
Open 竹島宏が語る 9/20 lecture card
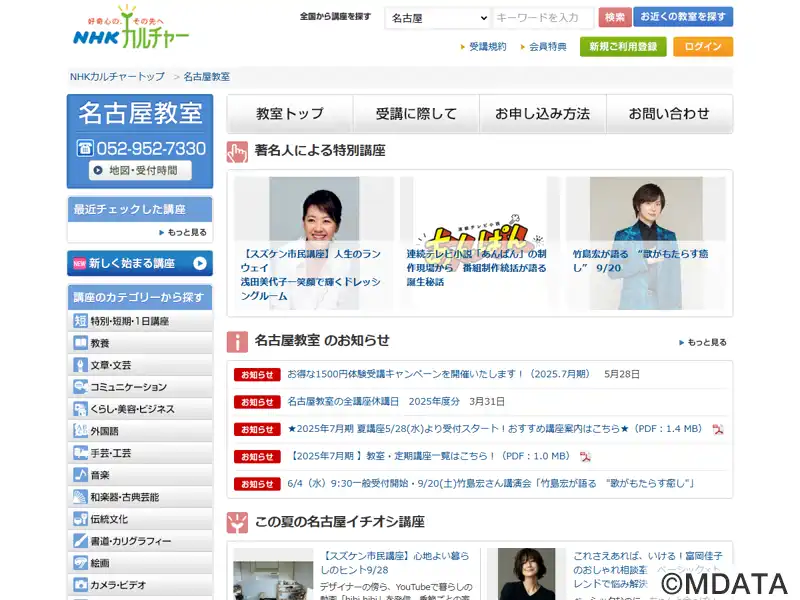(646, 243)
